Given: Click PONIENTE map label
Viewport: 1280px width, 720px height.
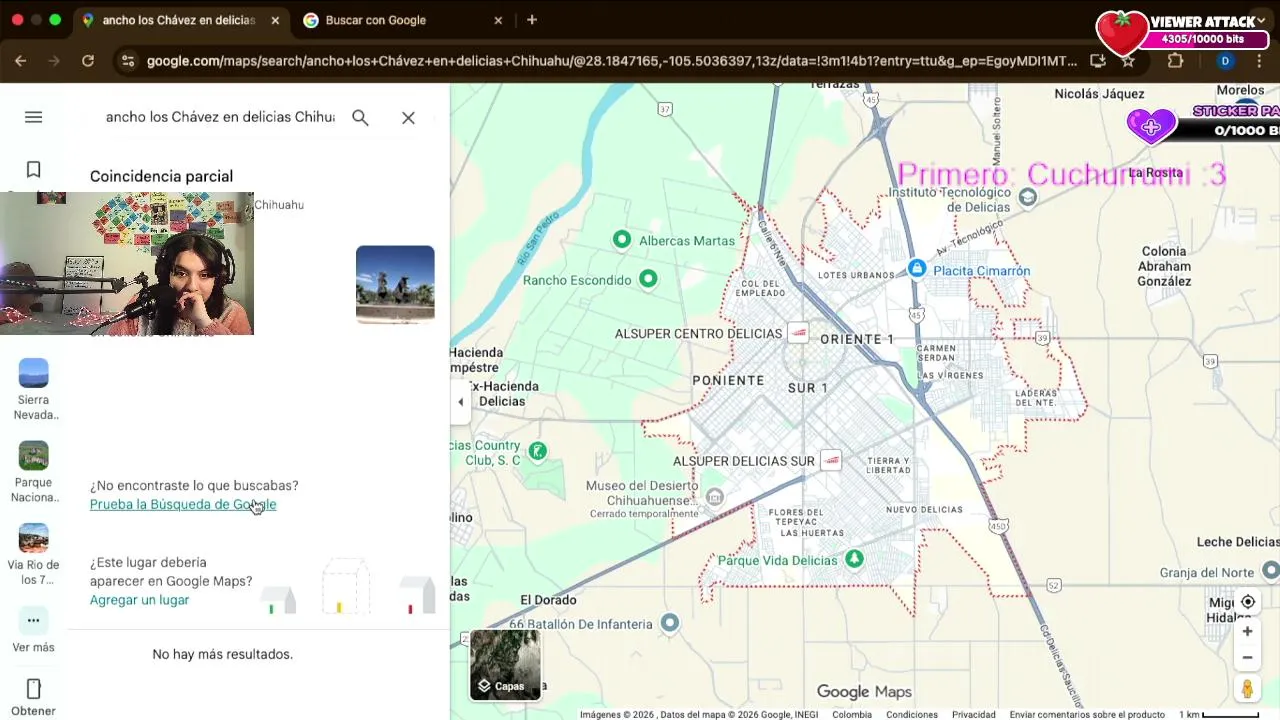Looking at the screenshot, I should point(728,380).
